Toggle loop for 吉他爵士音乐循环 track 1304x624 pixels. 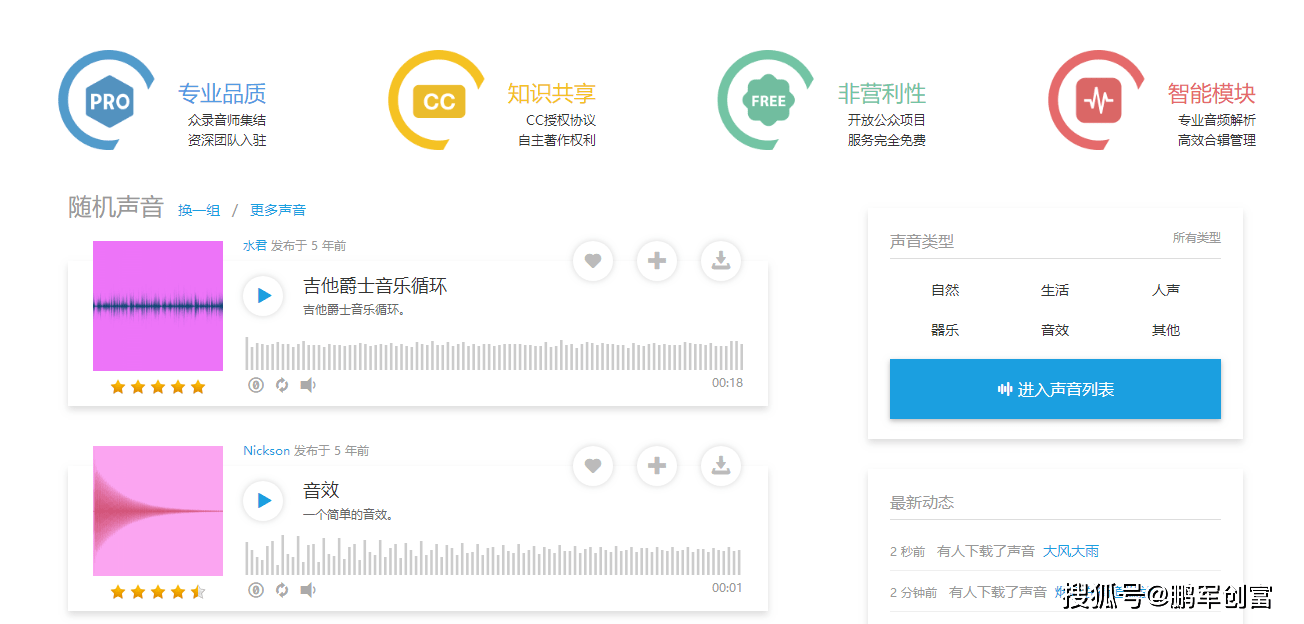point(282,385)
